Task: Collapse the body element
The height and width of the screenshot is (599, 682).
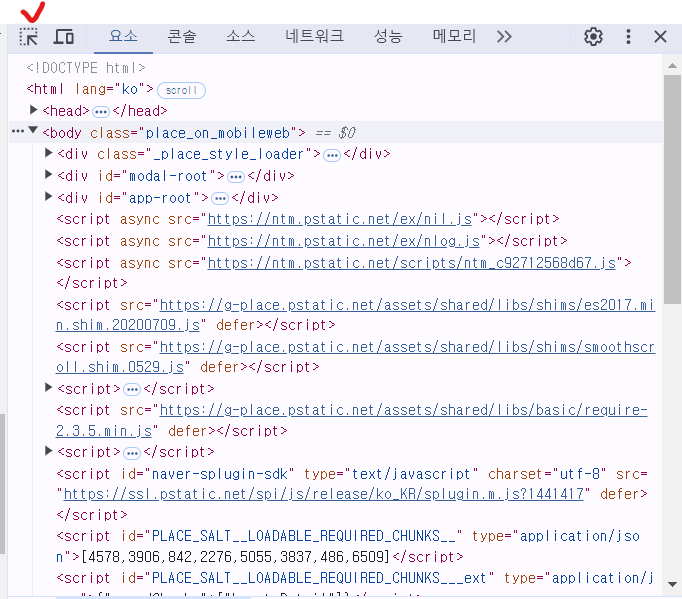Action: [x=33, y=131]
